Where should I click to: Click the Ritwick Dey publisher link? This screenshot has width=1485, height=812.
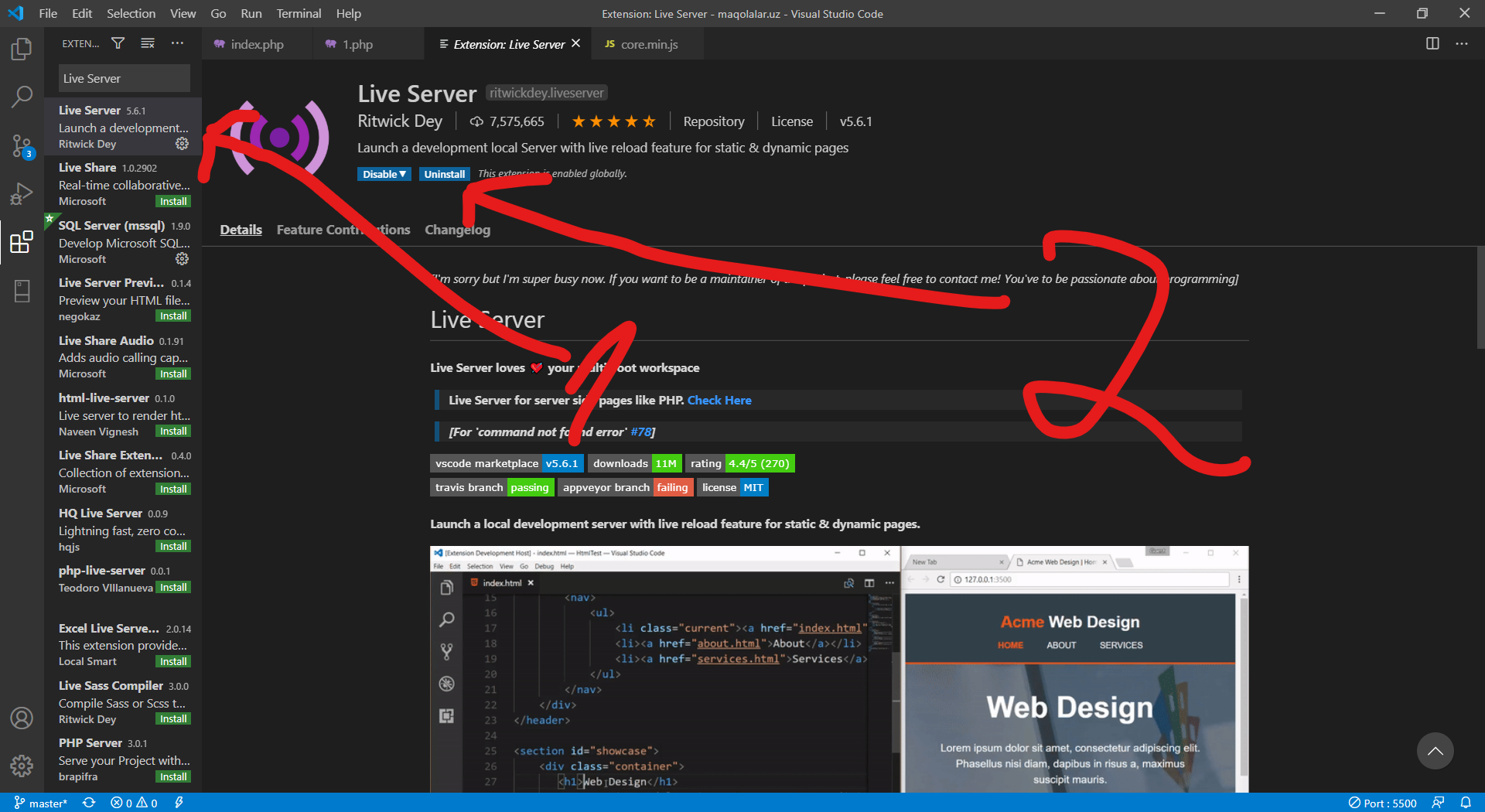coord(400,121)
